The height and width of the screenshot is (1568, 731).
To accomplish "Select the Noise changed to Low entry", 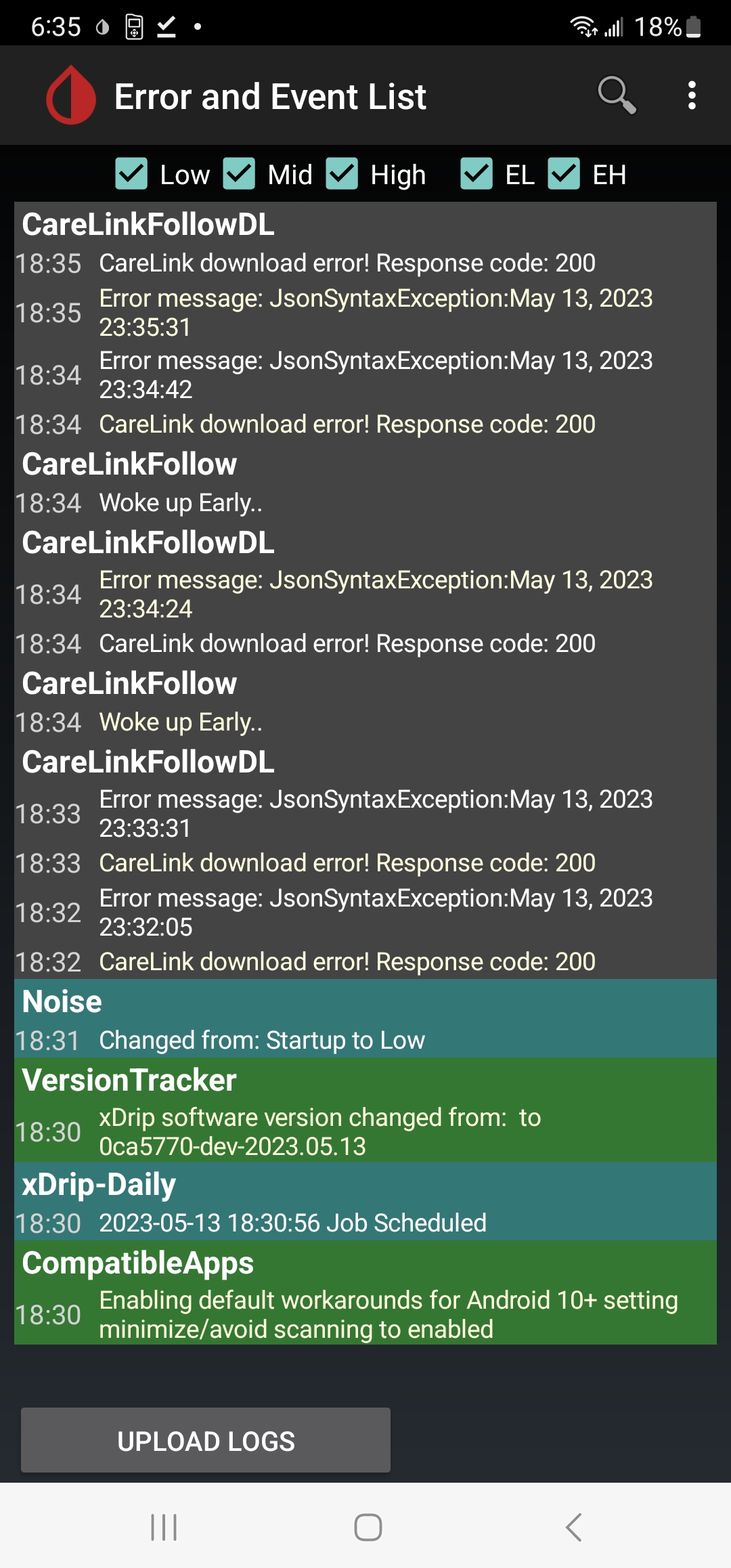I will pos(262,1040).
